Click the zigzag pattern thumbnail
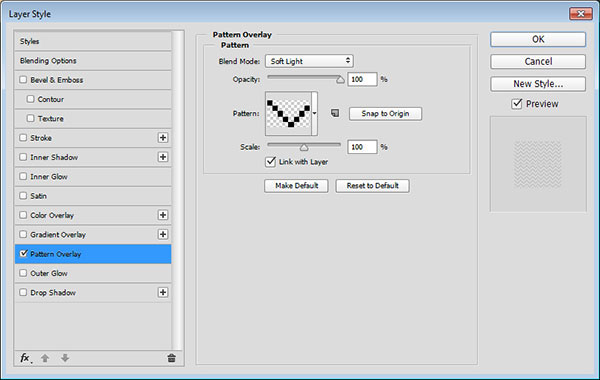This screenshot has width=600, height=380. 289,113
